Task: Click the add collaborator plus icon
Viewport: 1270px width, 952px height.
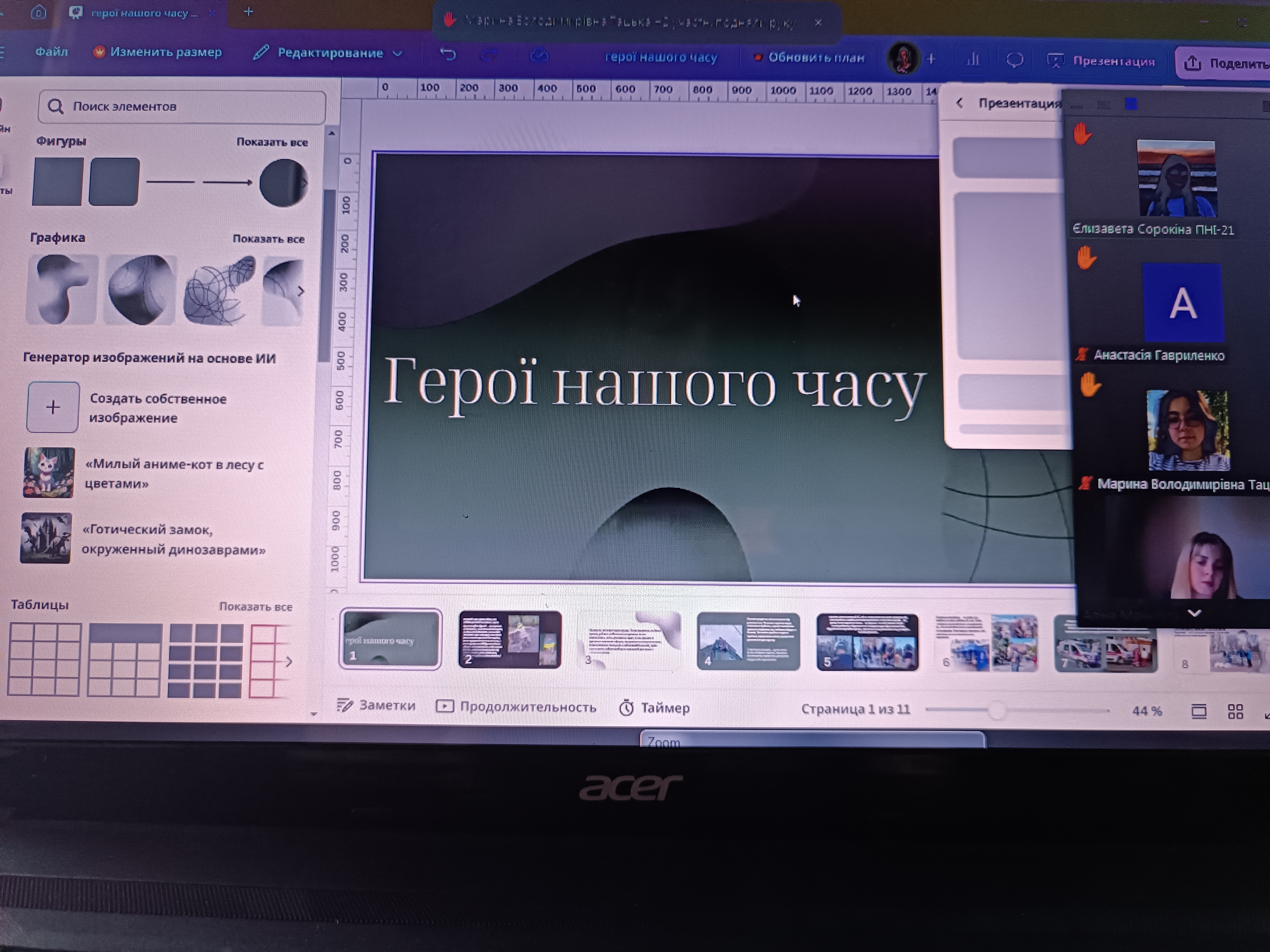Action: point(931,58)
